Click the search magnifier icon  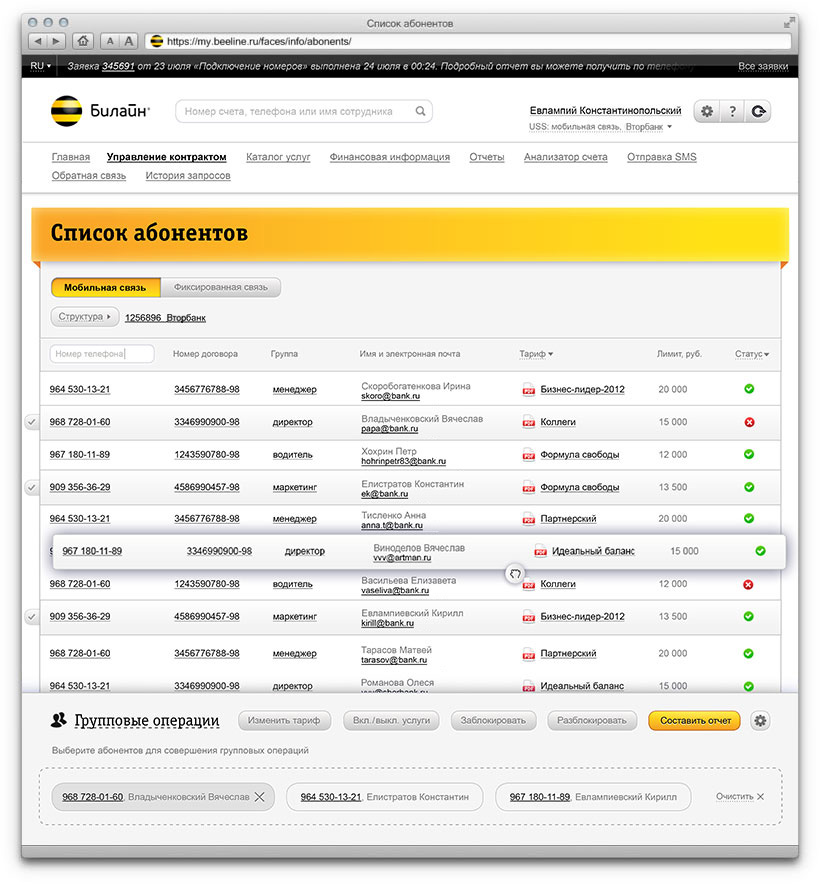tap(421, 112)
